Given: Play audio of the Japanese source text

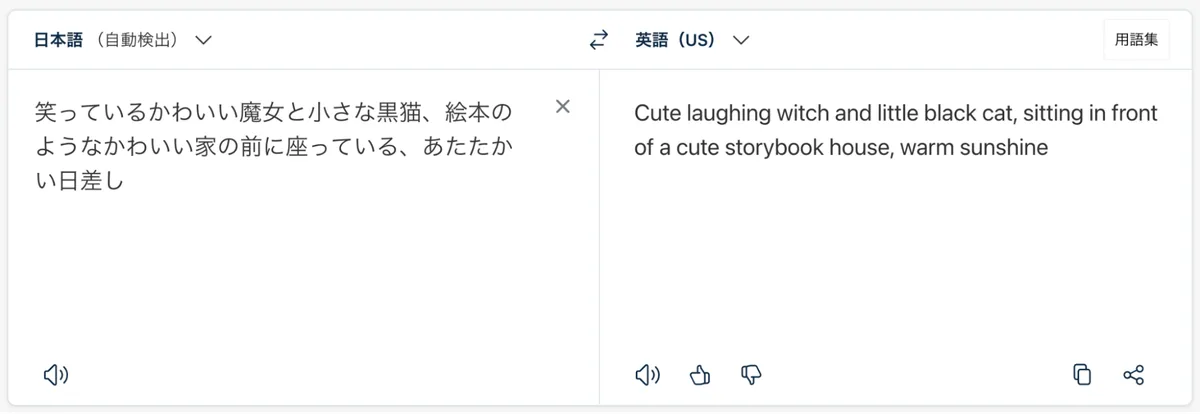Looking at the screenshot, I should click(x=56, y=375).
